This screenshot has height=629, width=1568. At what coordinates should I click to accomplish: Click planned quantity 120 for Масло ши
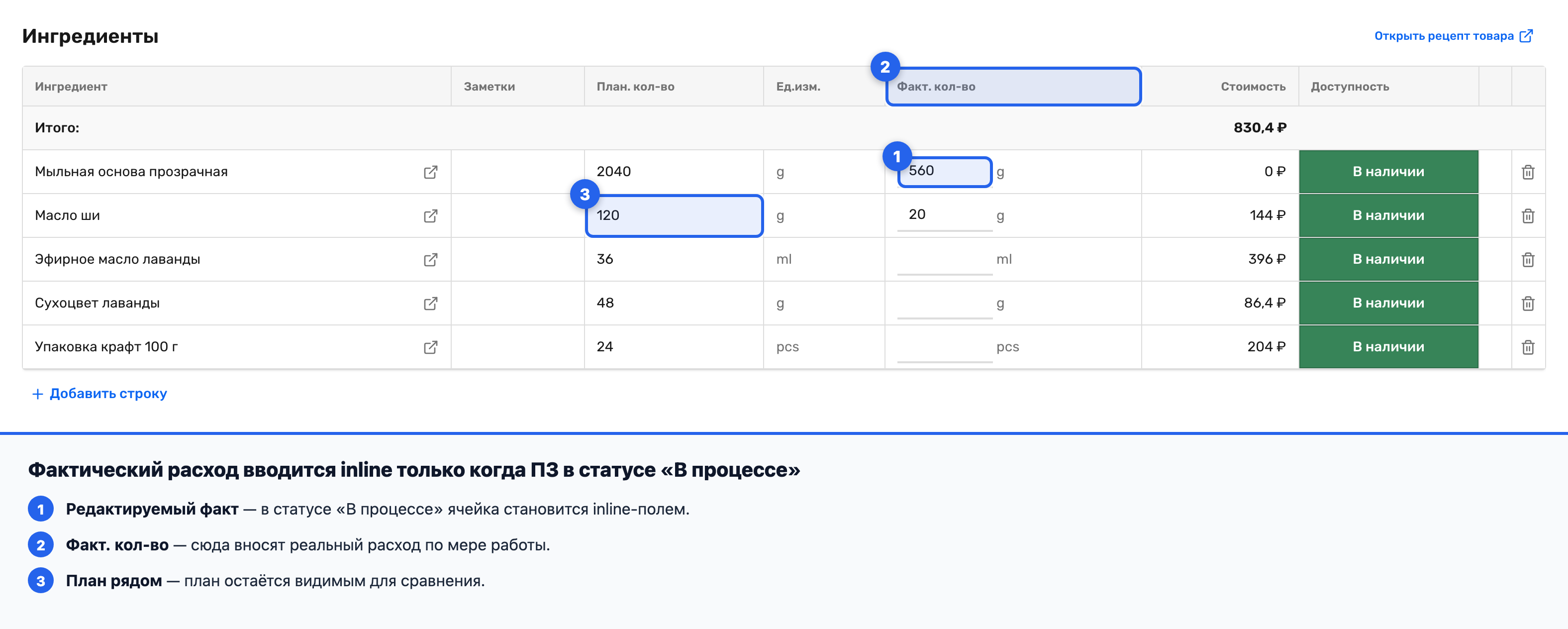tap(674, 215)
